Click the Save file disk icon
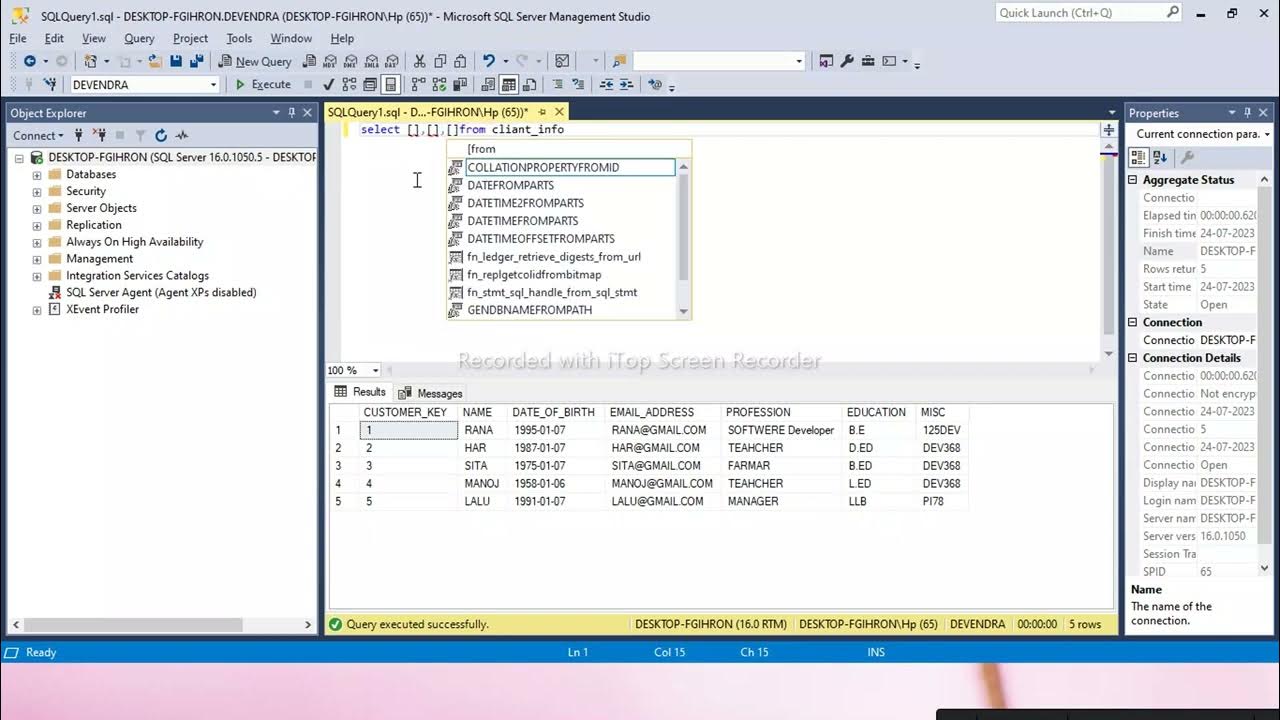The height and width of the screenshot is (720, 1280). (176, 61)
